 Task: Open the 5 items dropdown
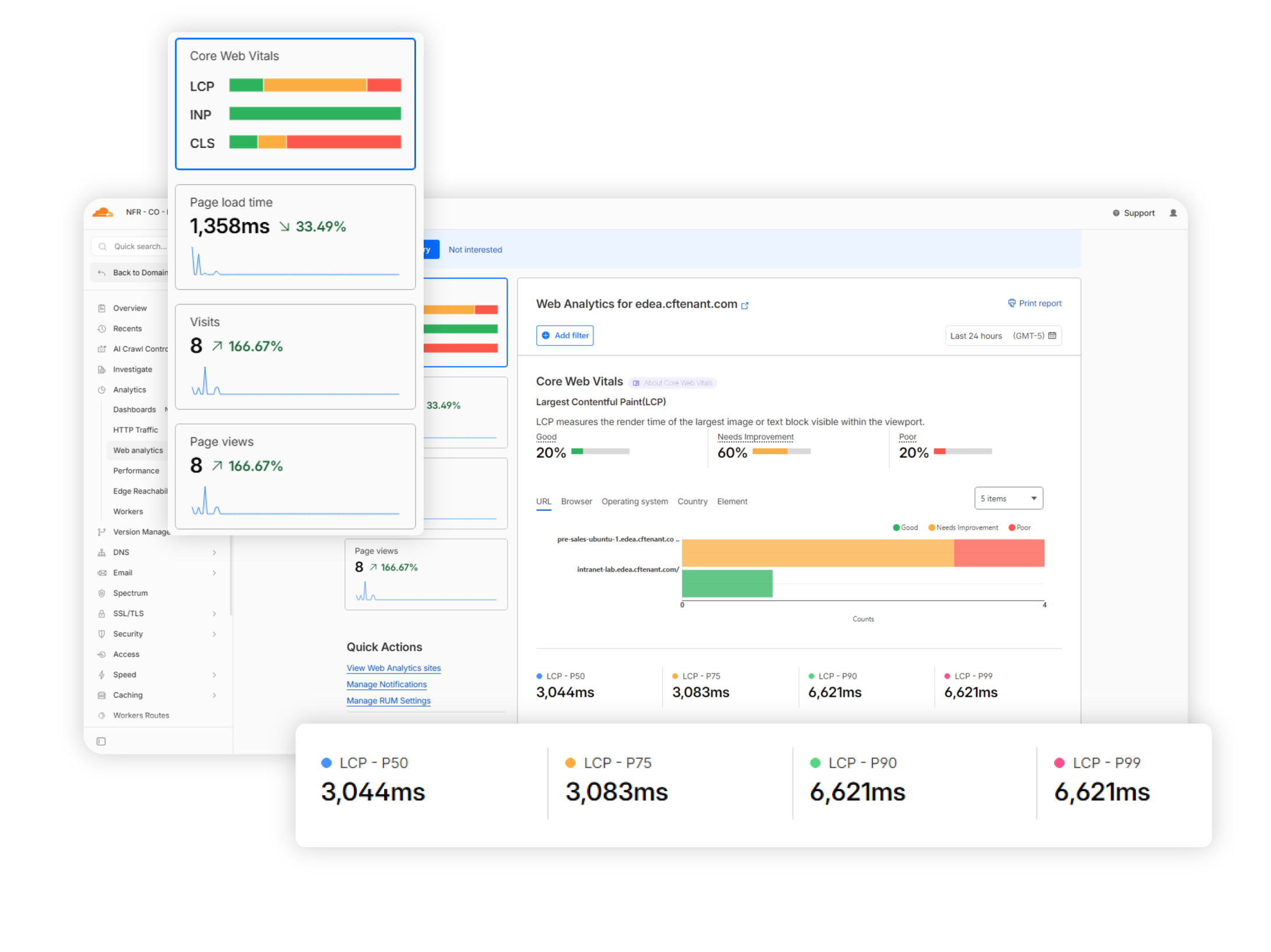point(1008,498)
